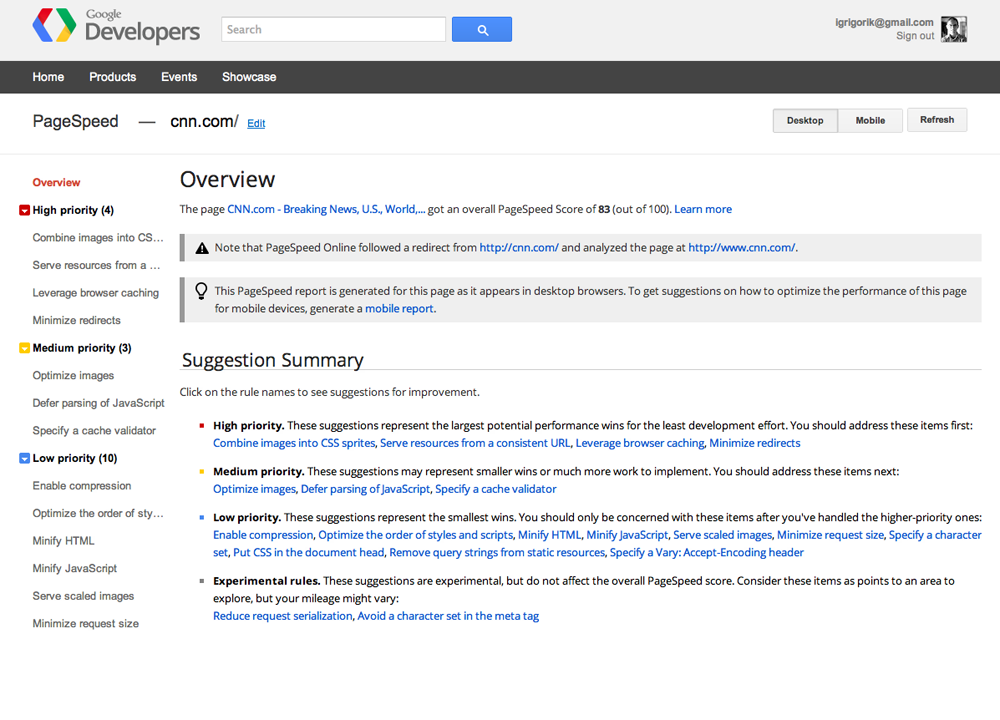Screen dimensions: 1000x720
Task: Switch to the Mobile report view
Action: pyautogui.click(x=870, y=121)
